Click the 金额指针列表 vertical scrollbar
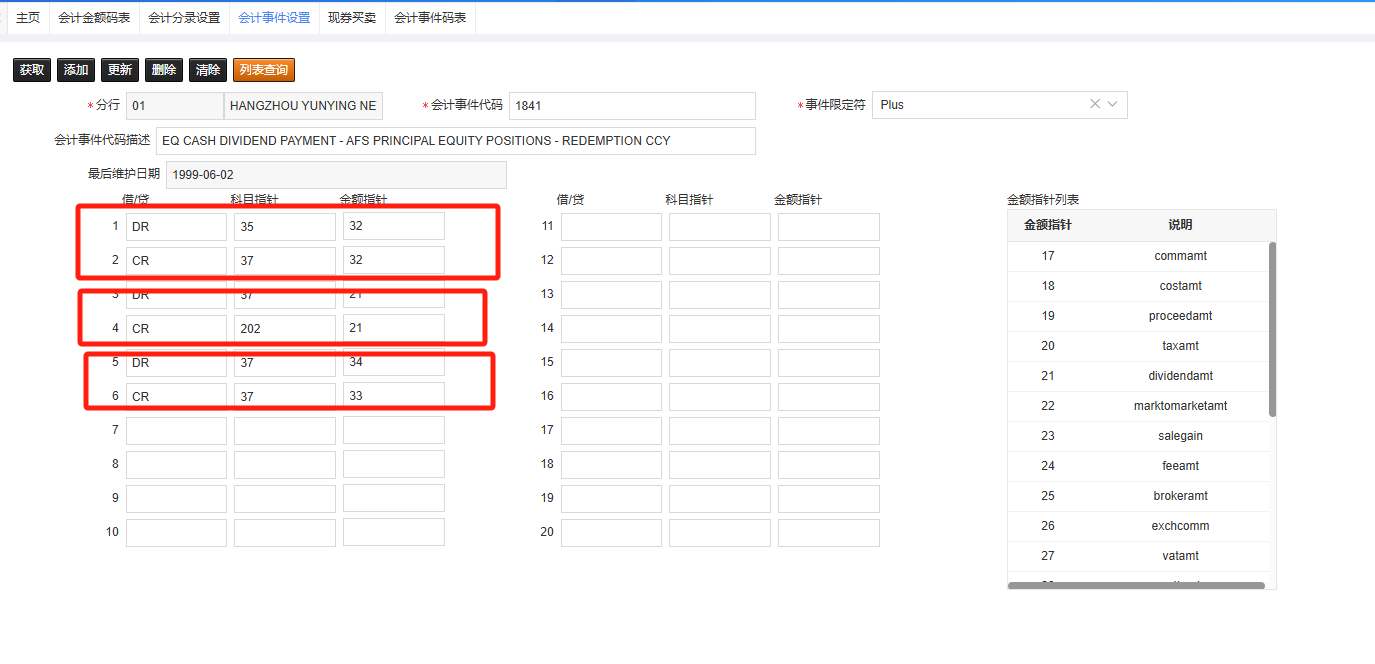This screenshot has height=664, width=1375. [1272, 329]
